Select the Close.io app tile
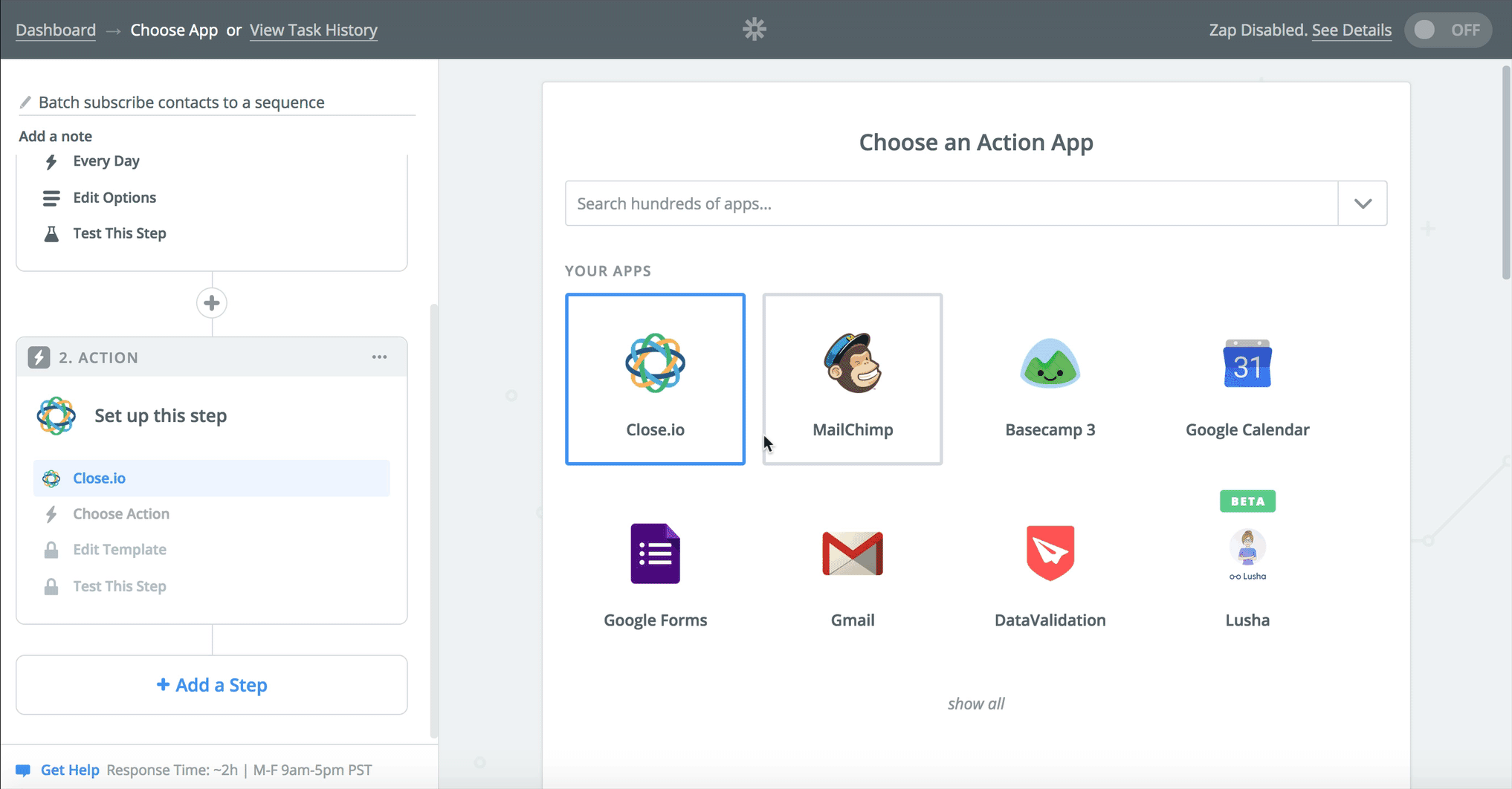Viewport: 1512px width, 789px height. (655, 379)
